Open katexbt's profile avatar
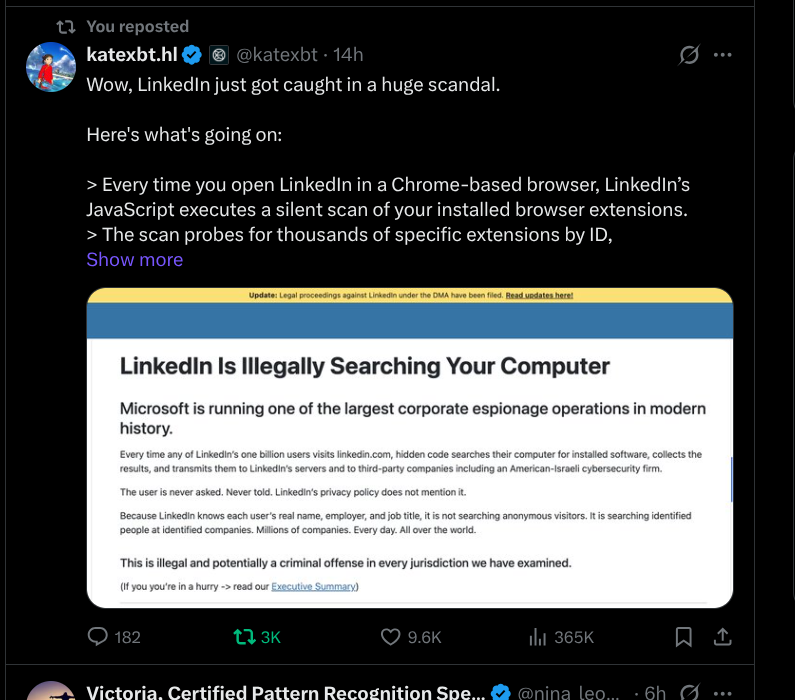795x700 pixels. pyautogui.click(x=50, y=69)
